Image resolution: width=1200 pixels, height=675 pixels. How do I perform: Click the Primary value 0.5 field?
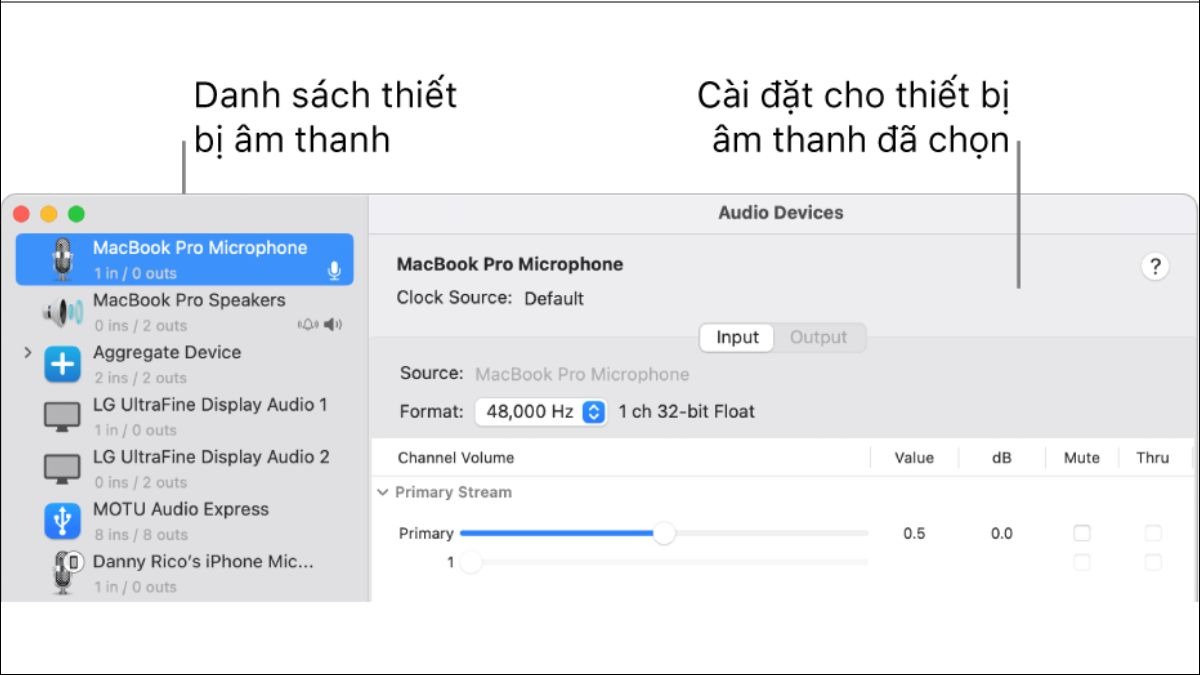[914, 533]
